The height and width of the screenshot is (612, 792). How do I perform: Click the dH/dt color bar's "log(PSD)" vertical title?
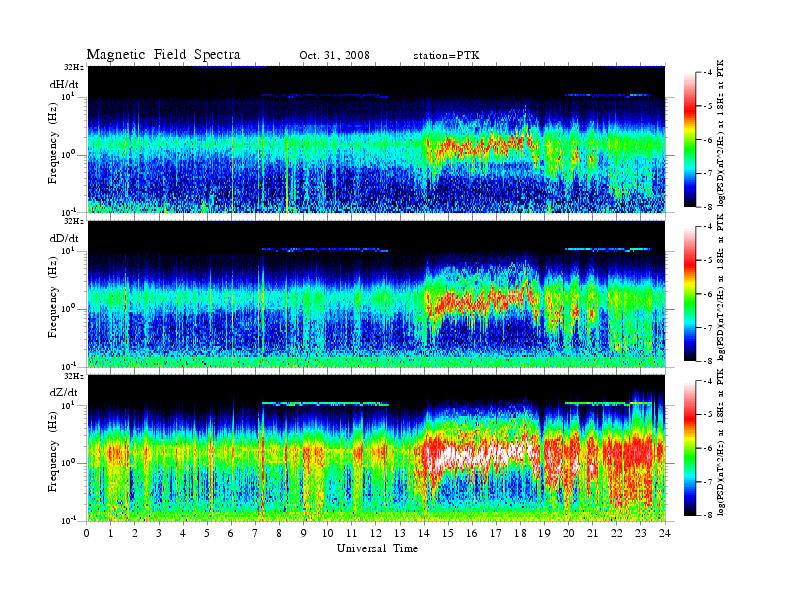pyautogui.click(x=720, y=133)
